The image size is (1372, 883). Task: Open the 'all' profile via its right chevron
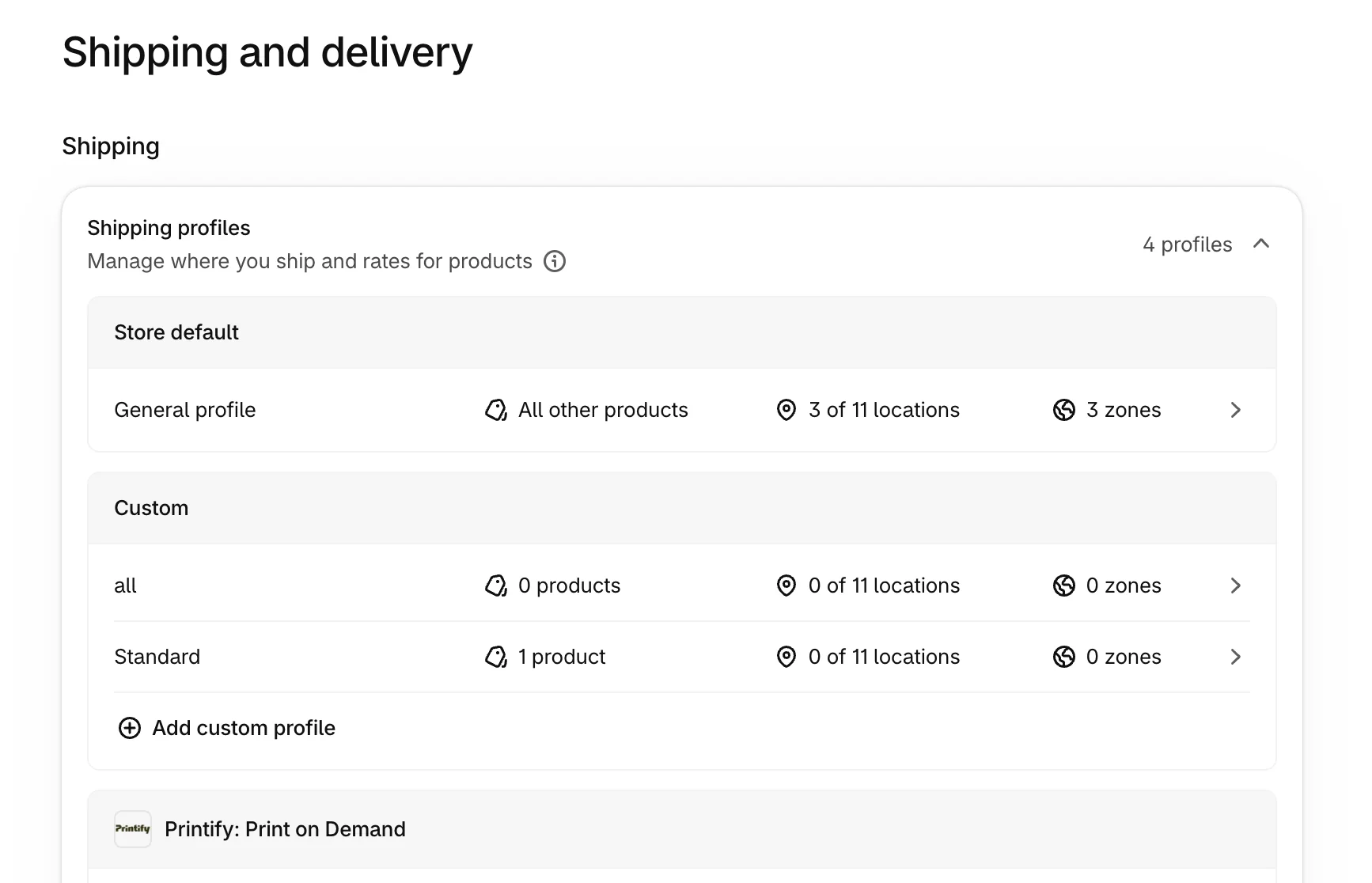point(1236,586)
